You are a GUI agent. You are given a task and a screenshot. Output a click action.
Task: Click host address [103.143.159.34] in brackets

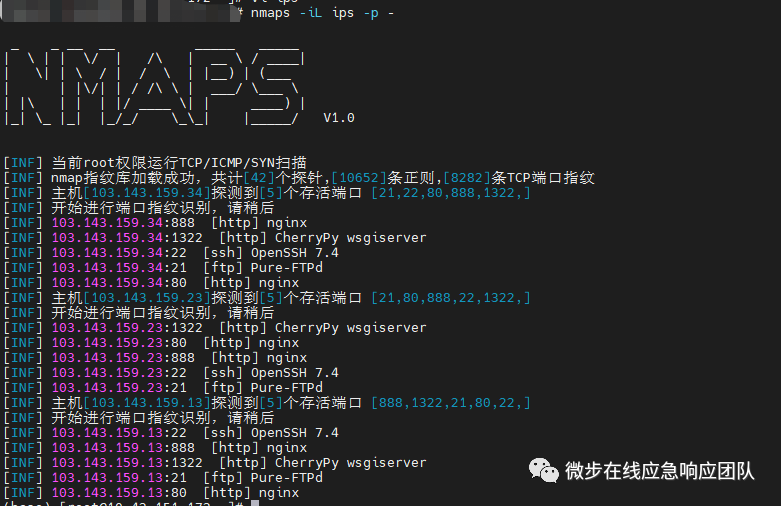point(147,193)
